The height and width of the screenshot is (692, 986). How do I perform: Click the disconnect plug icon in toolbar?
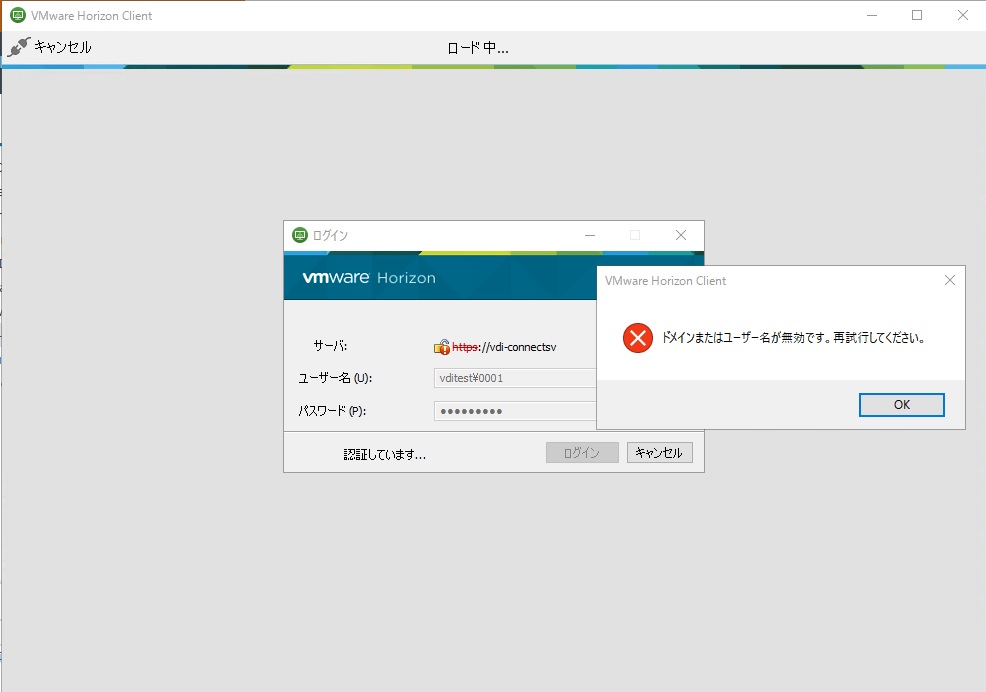coord(18,47)
